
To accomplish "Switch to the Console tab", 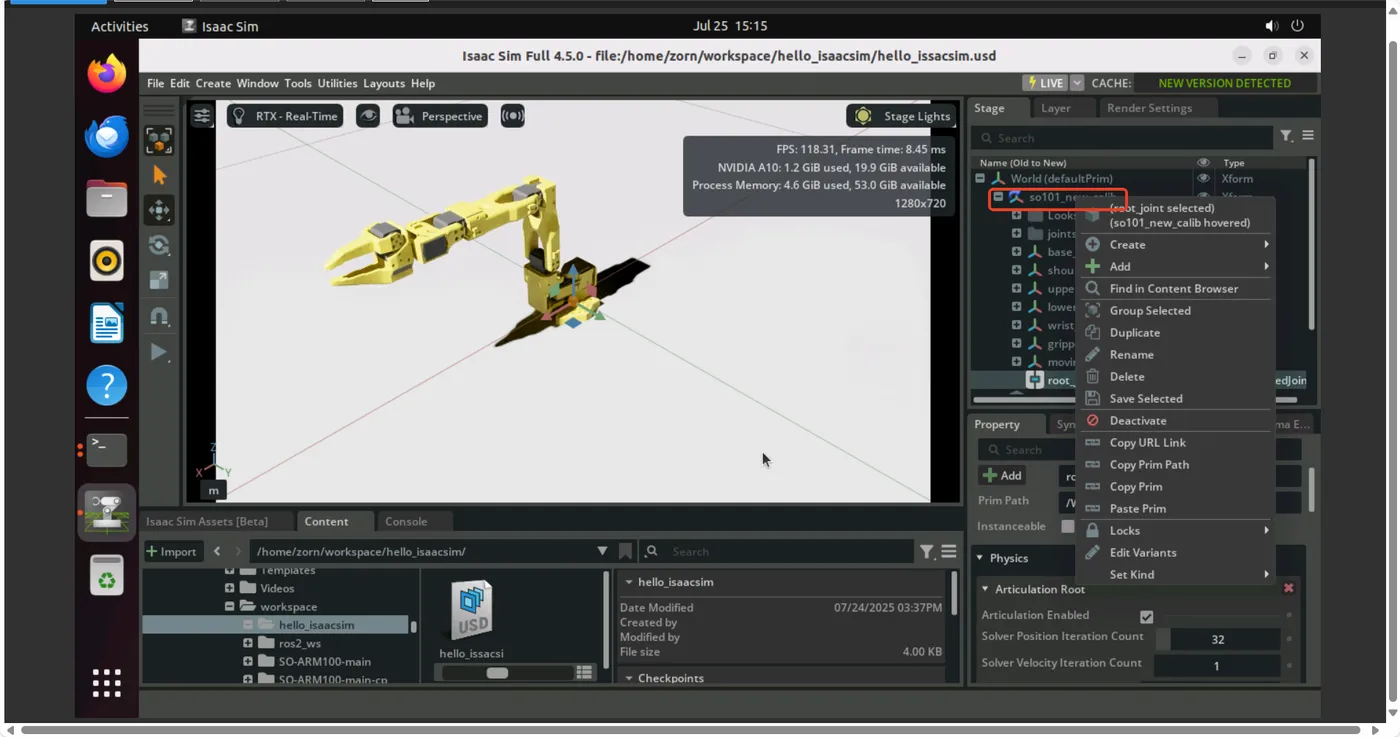I will [406, 521].
